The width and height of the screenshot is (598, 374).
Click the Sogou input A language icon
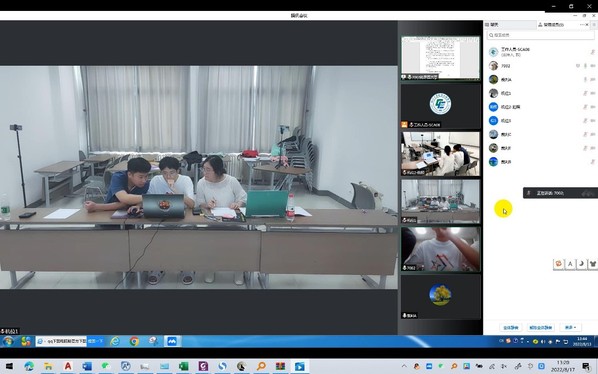(x=570, y=264)
